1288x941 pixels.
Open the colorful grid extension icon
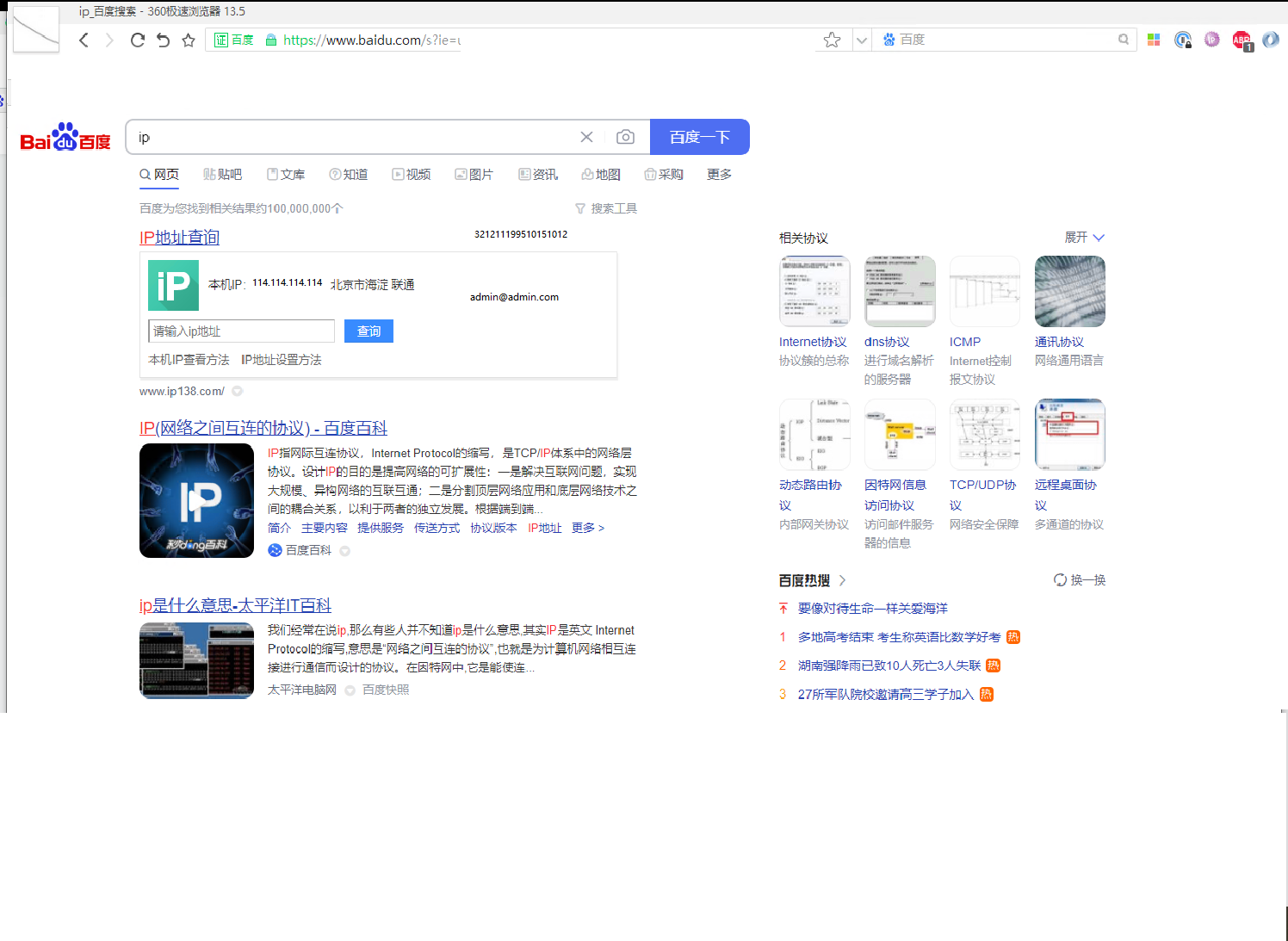coord(1154,40)
